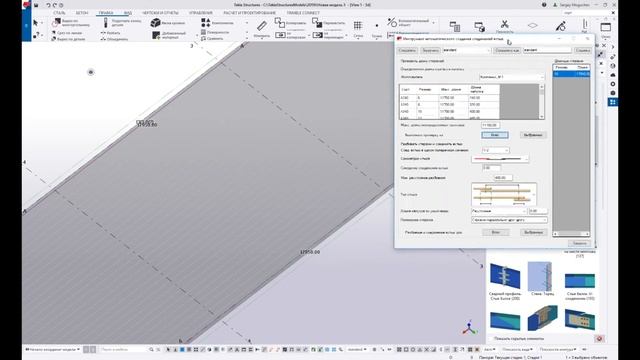Click the min split distance input field

[x=503, y=178]
